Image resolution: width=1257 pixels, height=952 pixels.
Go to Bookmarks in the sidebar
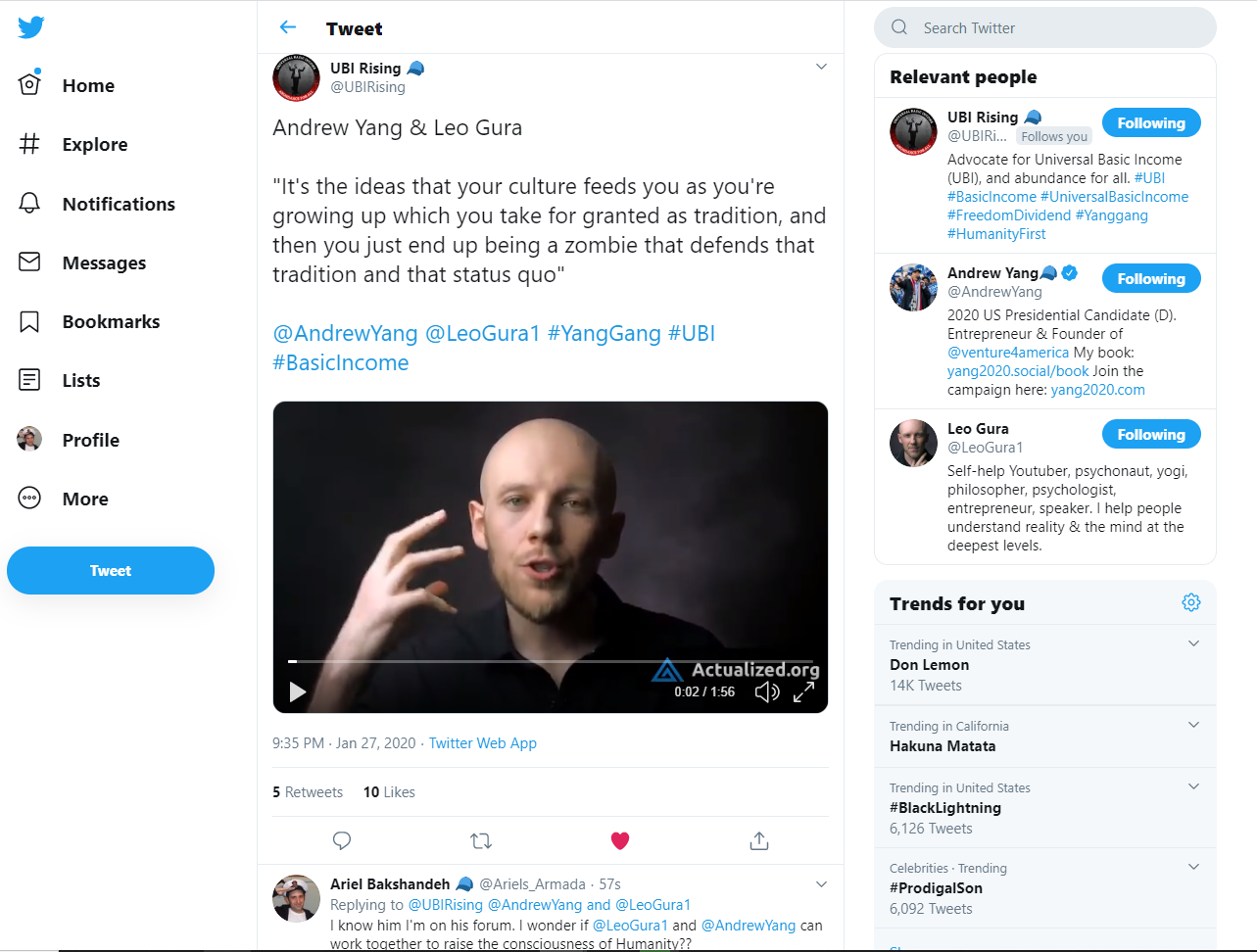tap(111, 321)
